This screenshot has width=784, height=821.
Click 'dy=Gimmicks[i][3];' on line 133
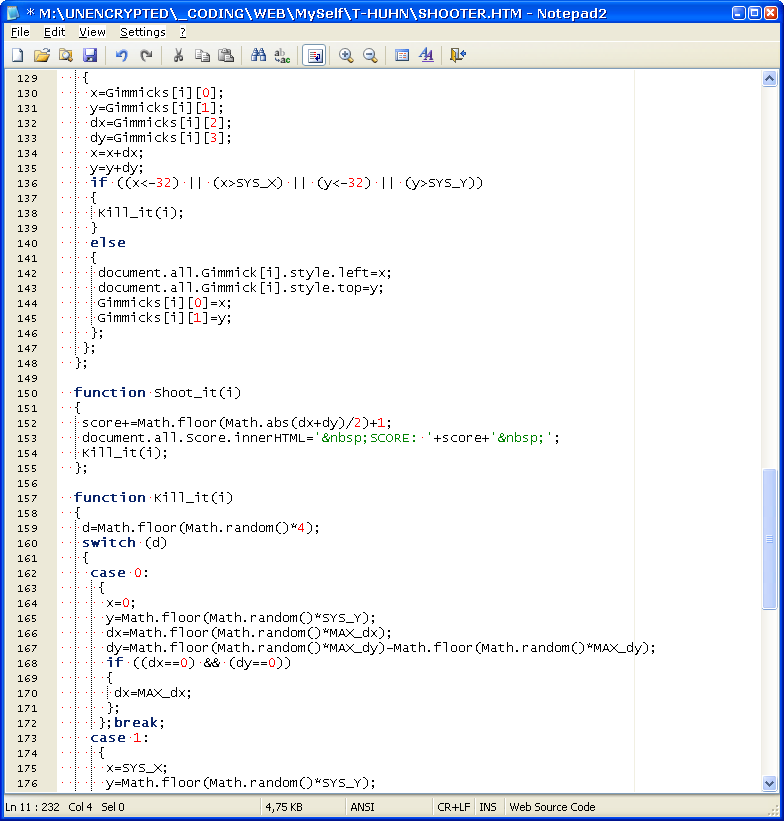tap(160, 138)
